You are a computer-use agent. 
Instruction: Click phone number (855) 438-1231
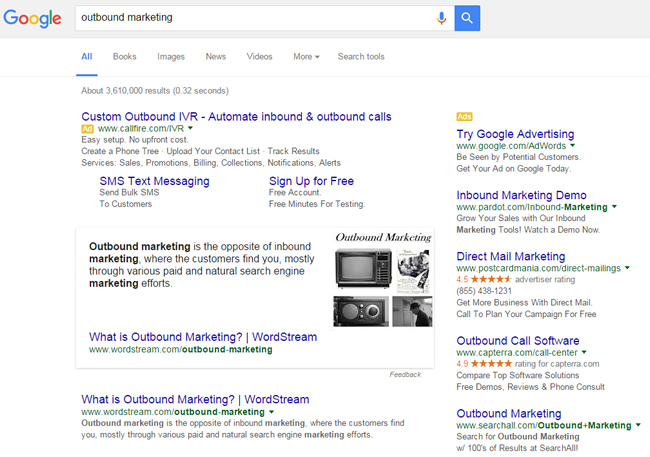(484, 291)
